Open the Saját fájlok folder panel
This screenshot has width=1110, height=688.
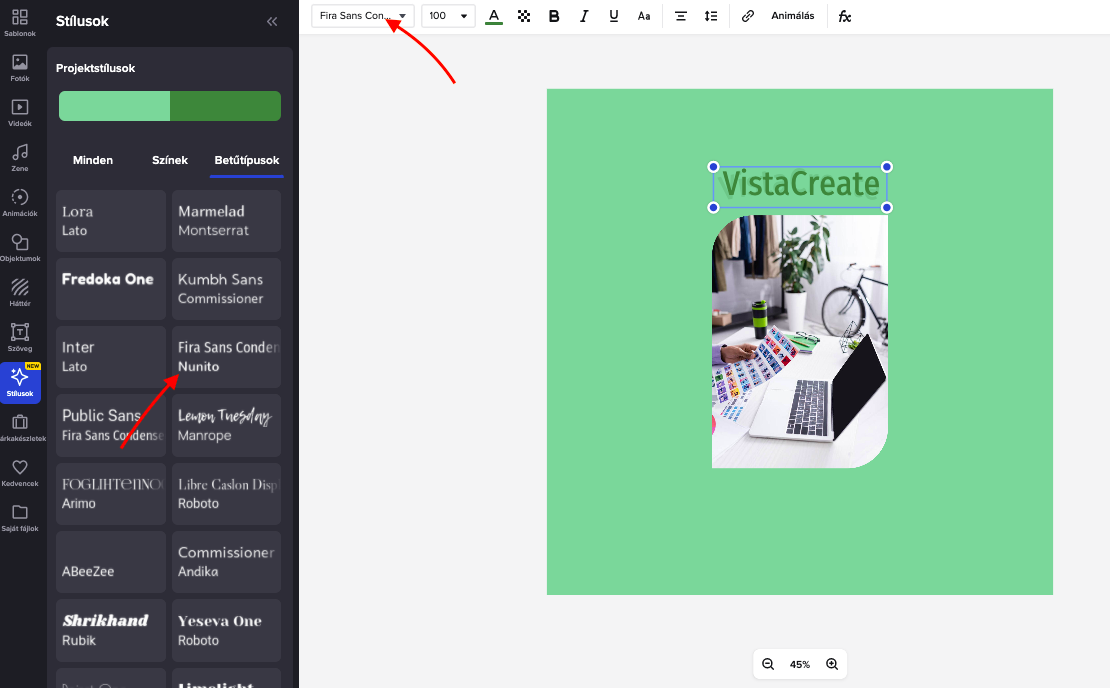(x=20, y=517)
